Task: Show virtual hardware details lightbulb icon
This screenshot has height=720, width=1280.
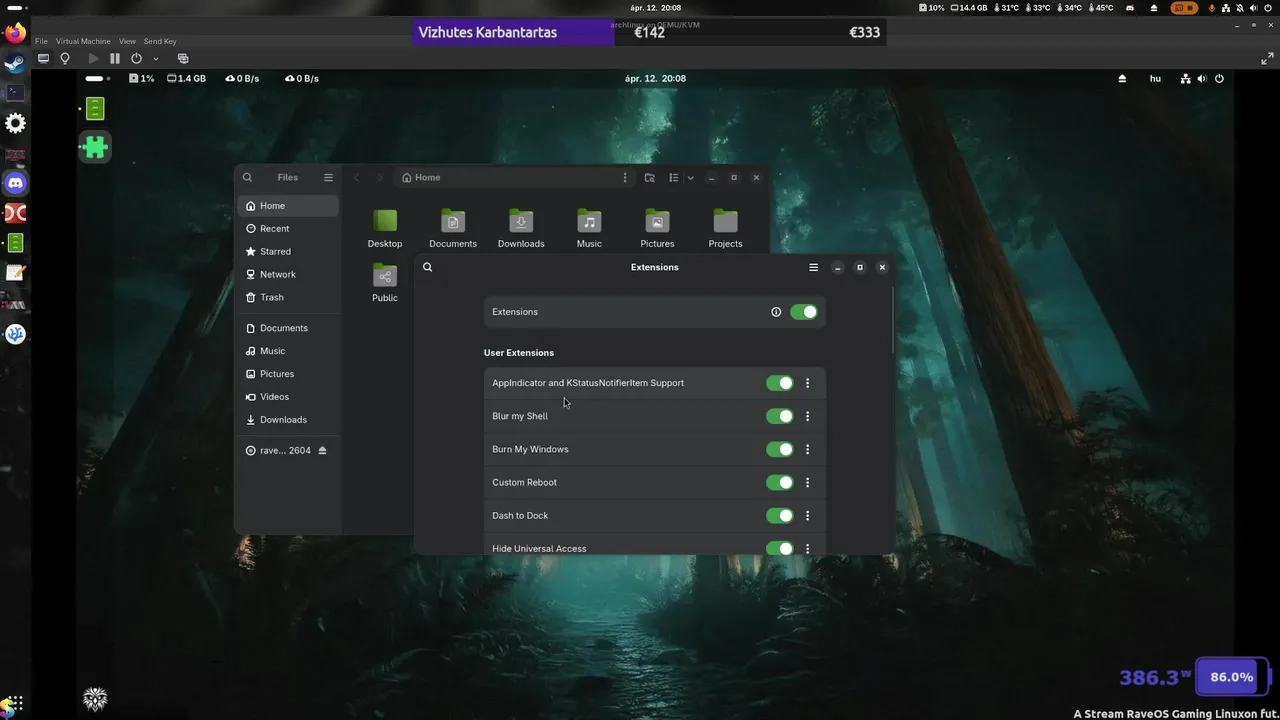Action: point(65,58)
